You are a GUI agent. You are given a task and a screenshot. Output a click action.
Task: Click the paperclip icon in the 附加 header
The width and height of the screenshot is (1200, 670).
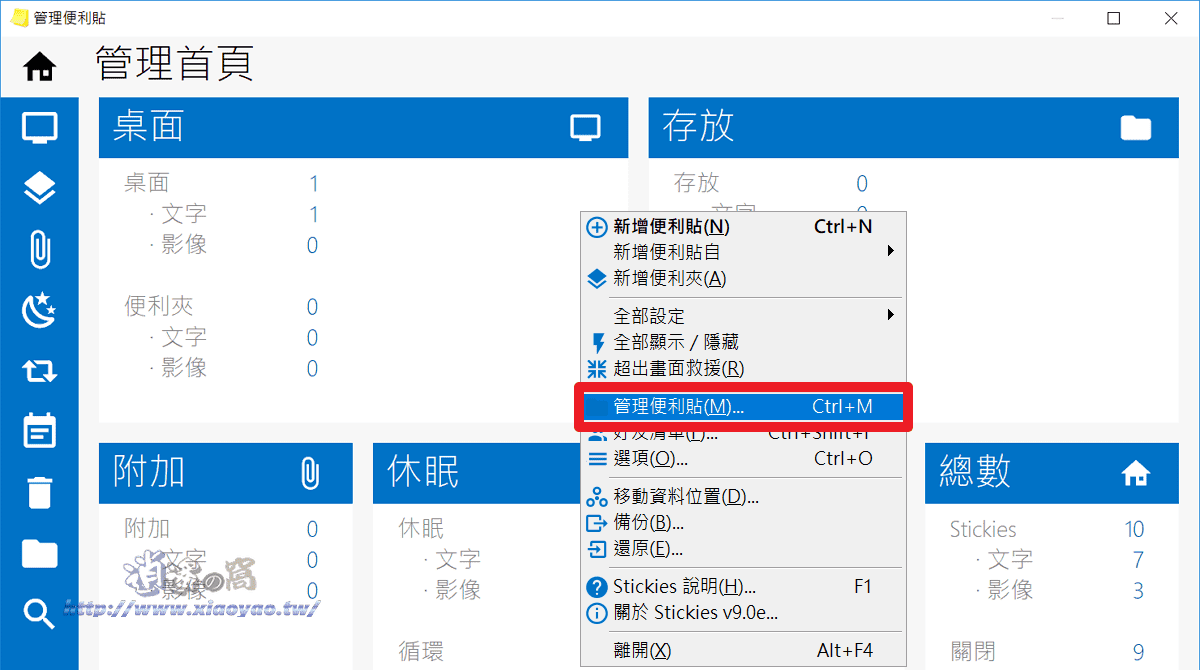pyautogui.click(x=310, y=472)
